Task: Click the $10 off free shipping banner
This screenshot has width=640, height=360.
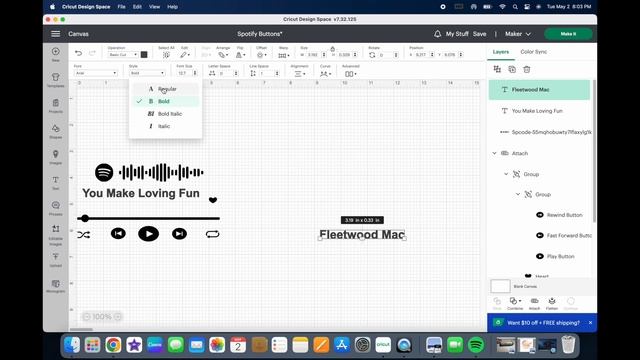Action: [543, 322]
